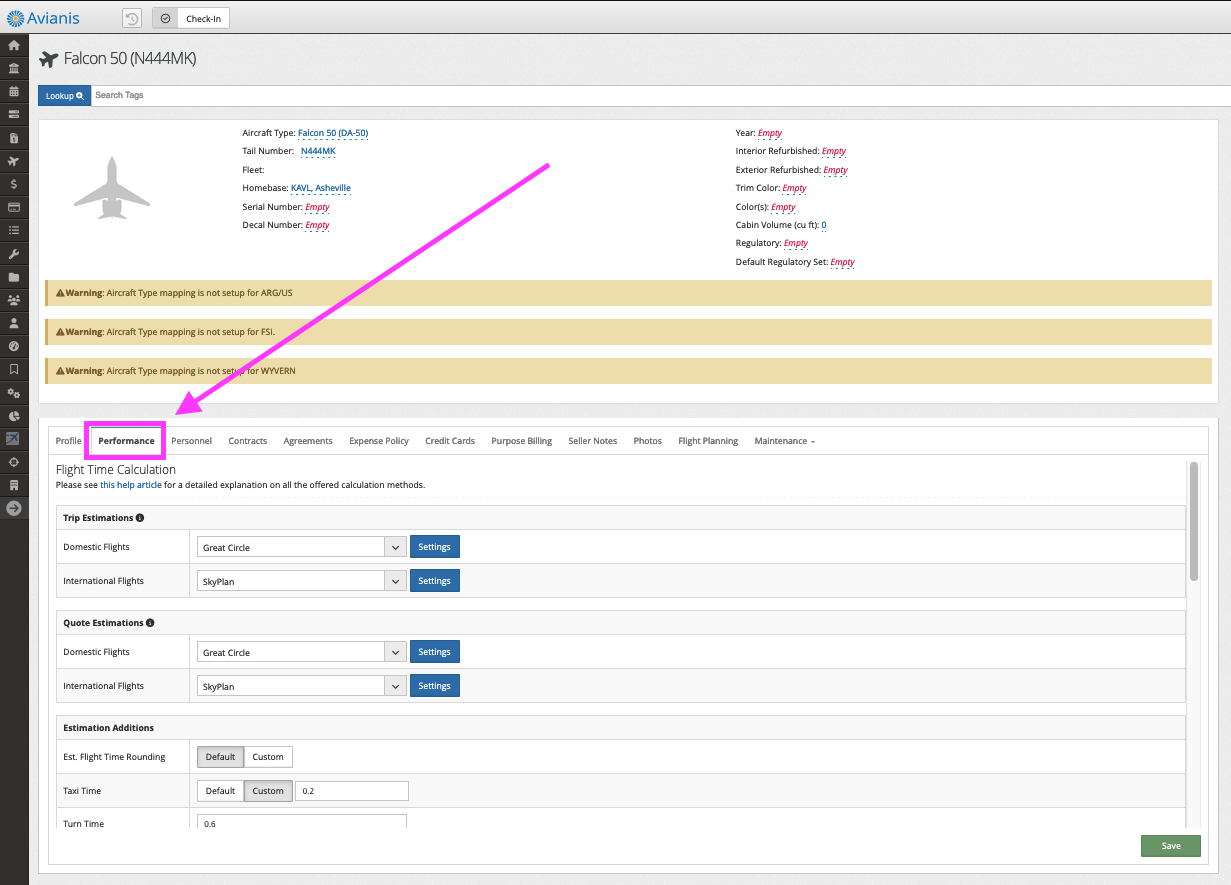Open the pie chart reports sidebar icon

tap(14, 416)
